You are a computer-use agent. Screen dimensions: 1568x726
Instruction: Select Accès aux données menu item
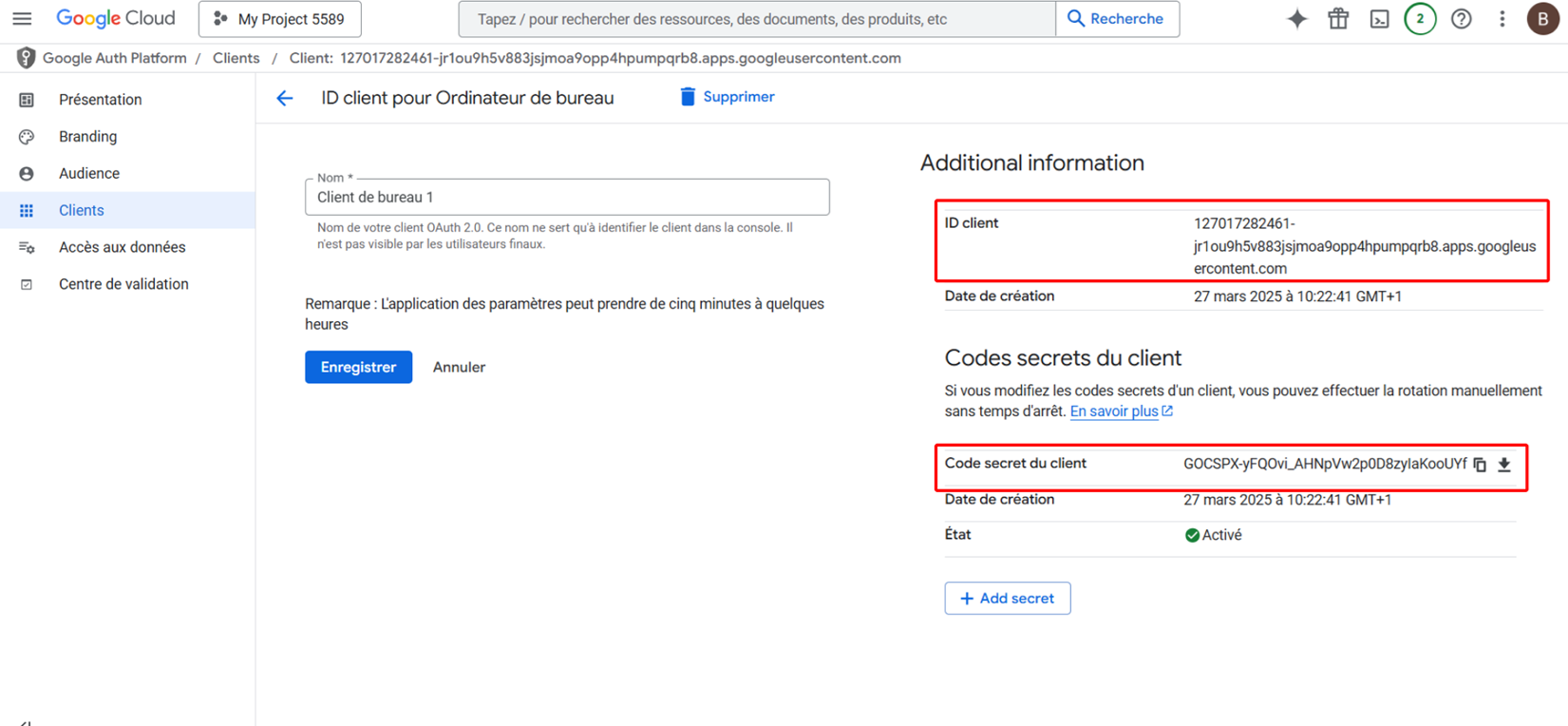click(x=122, y=247)
